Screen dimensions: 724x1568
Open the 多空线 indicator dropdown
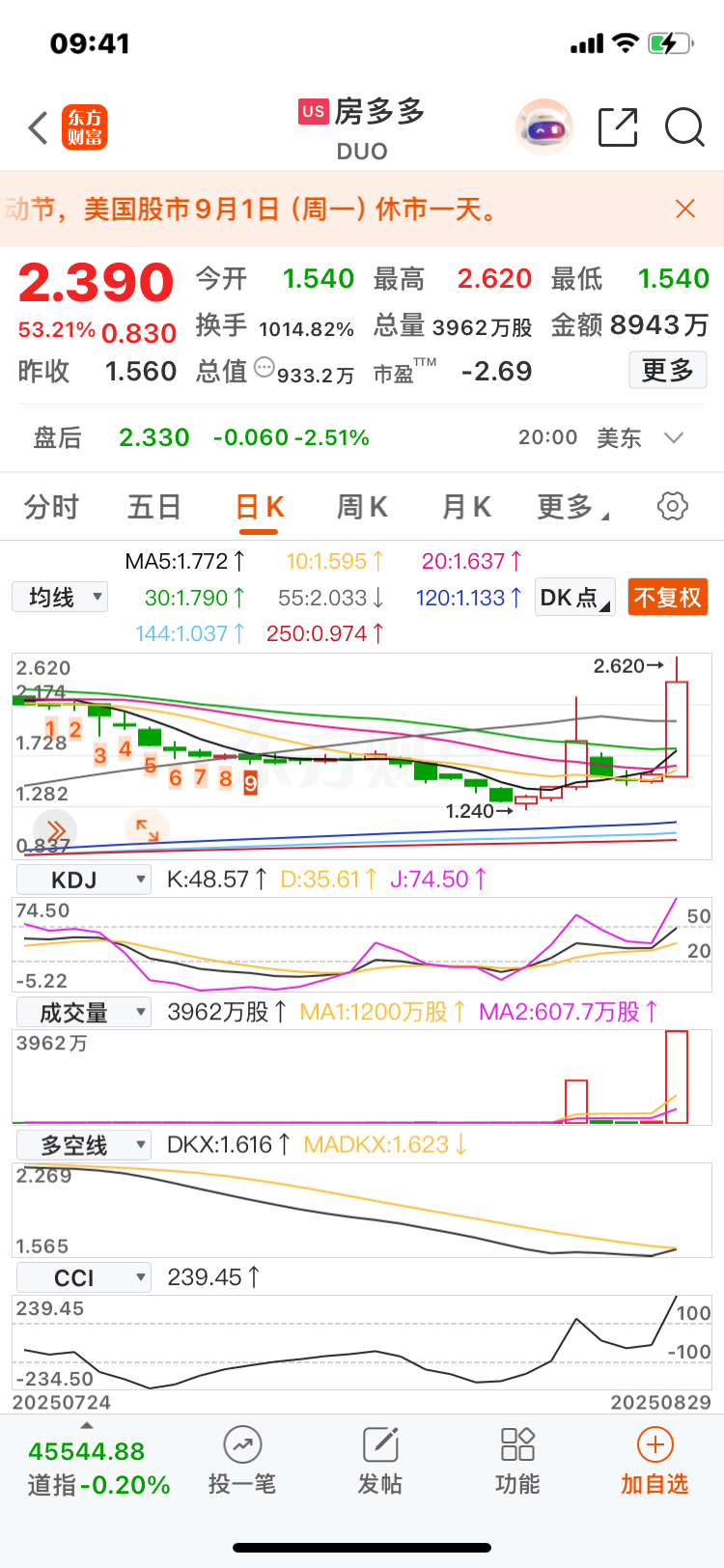(x=84, y=1145)
